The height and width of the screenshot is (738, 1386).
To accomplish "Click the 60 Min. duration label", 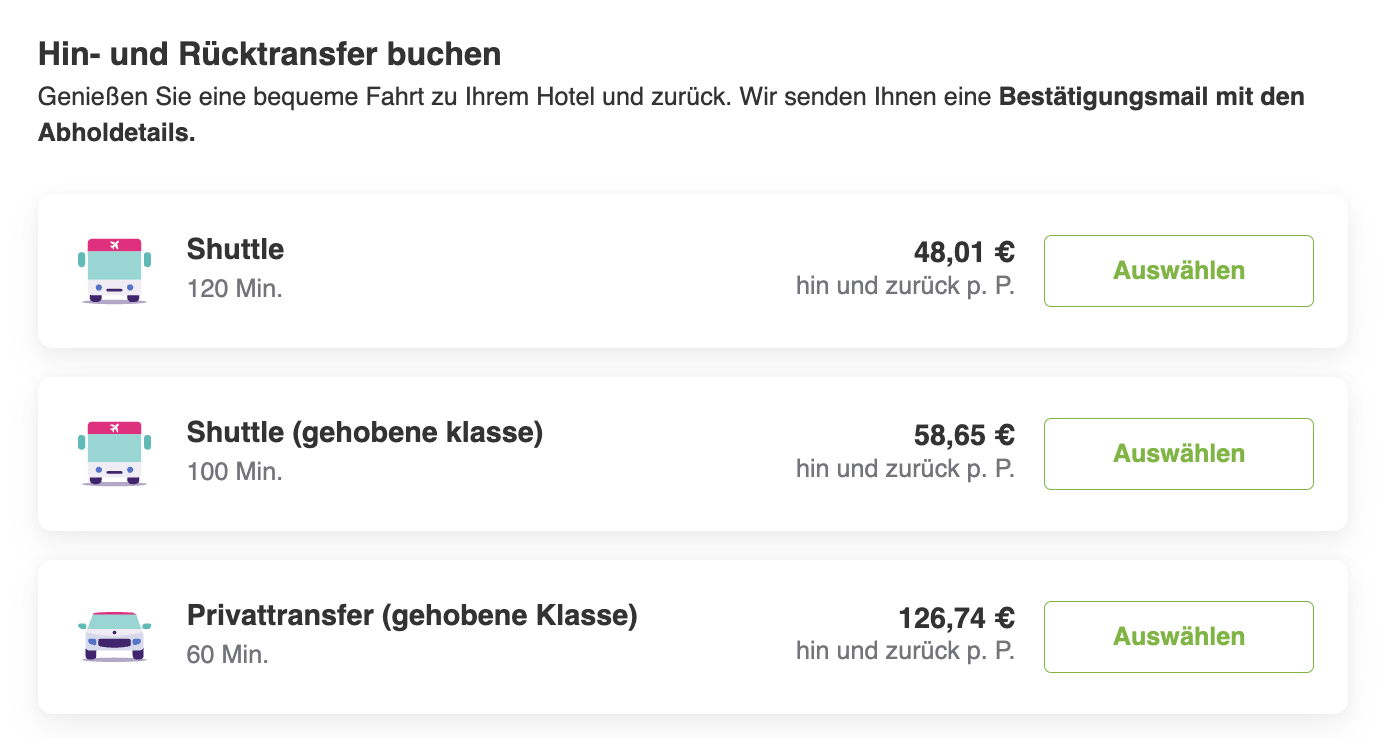I will click(228, 656).
